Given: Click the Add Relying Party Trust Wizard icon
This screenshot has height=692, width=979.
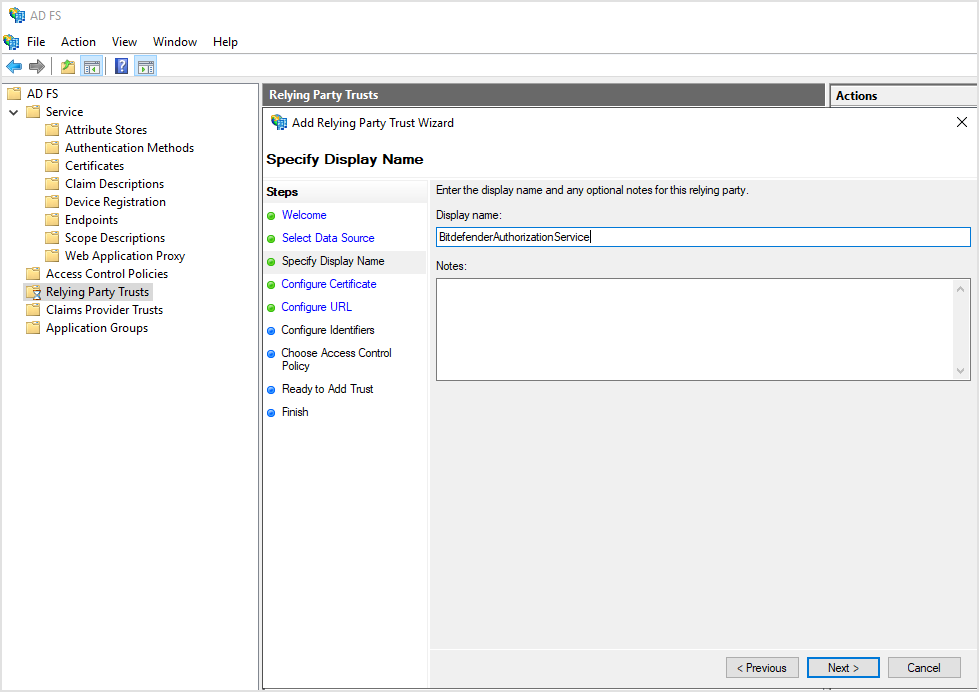Looking at the screenshot, I should click(278, 122).
